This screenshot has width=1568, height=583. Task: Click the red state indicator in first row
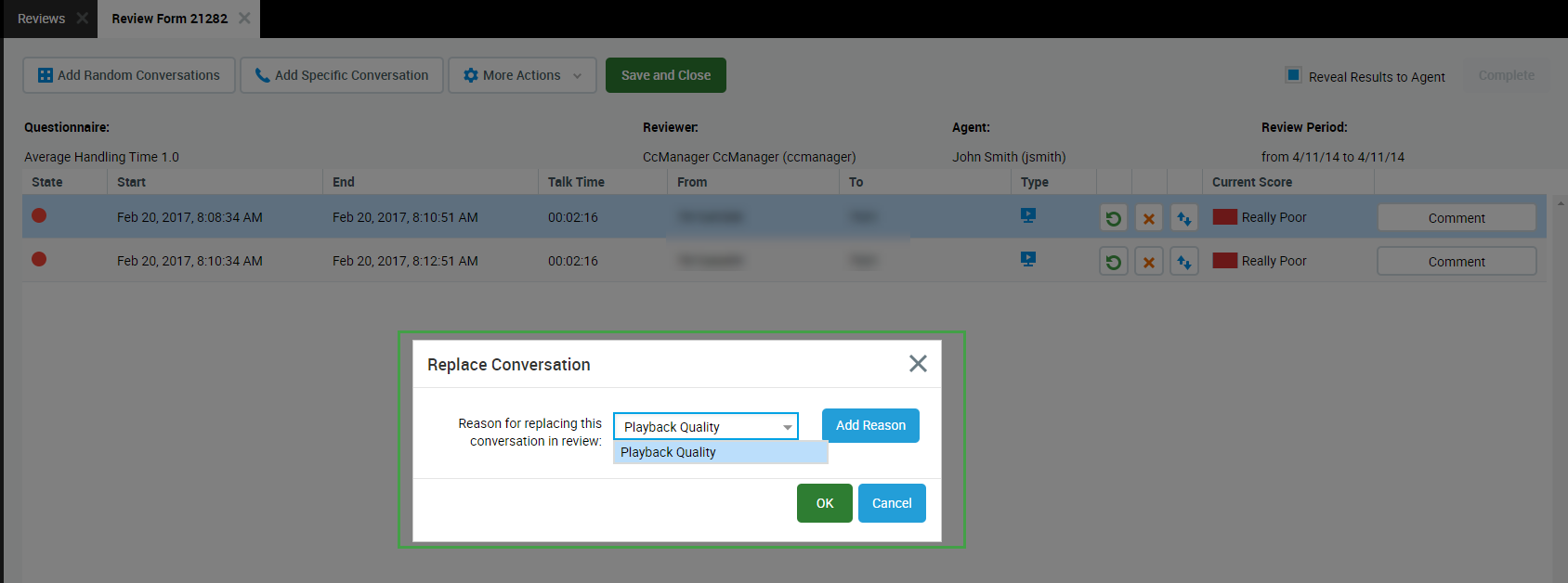click(39, 215)
